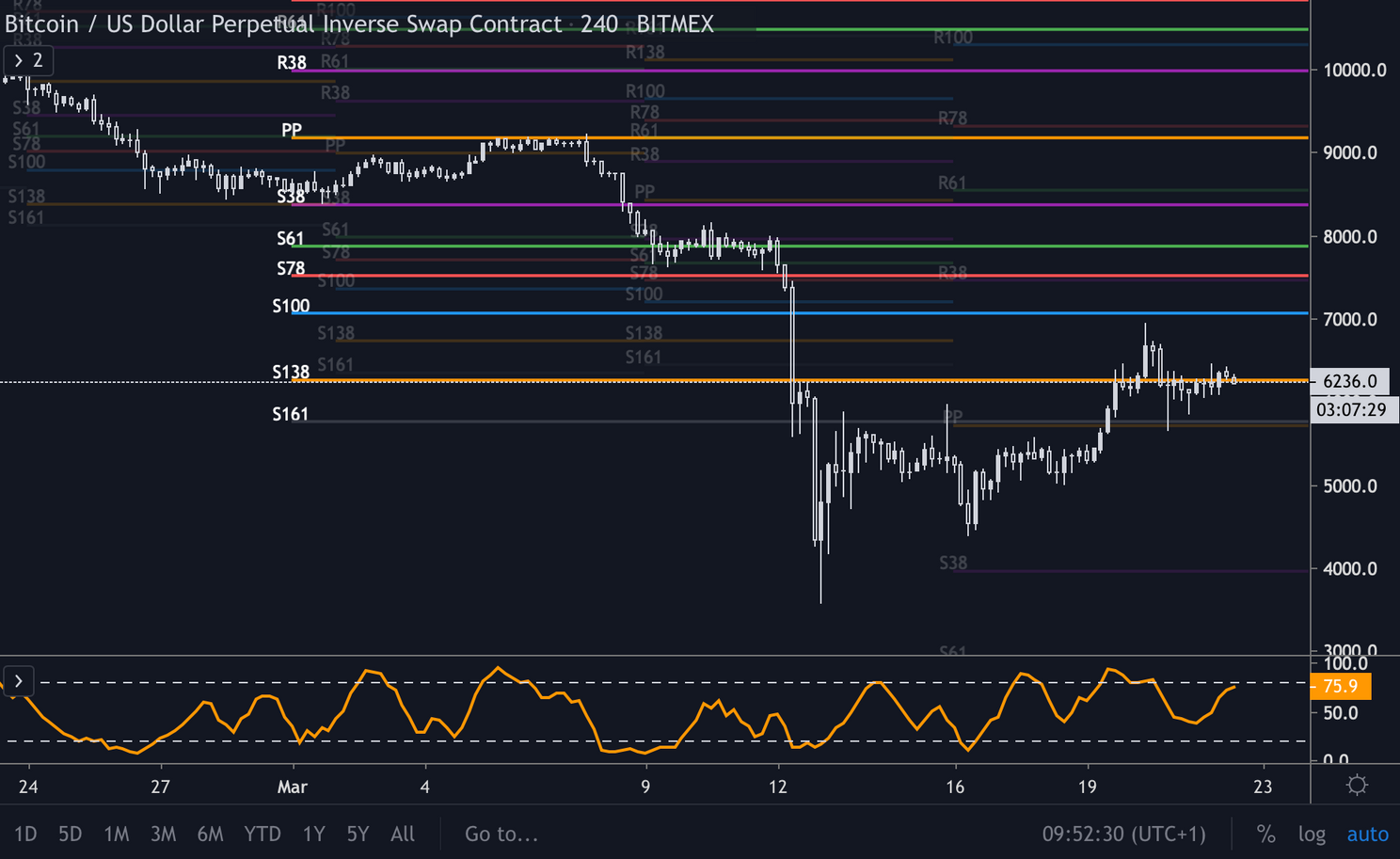Image resolution: width=1400 pixels, height=859 pixels.
Task: Select the YTD time range
Action: click(262, 834)
